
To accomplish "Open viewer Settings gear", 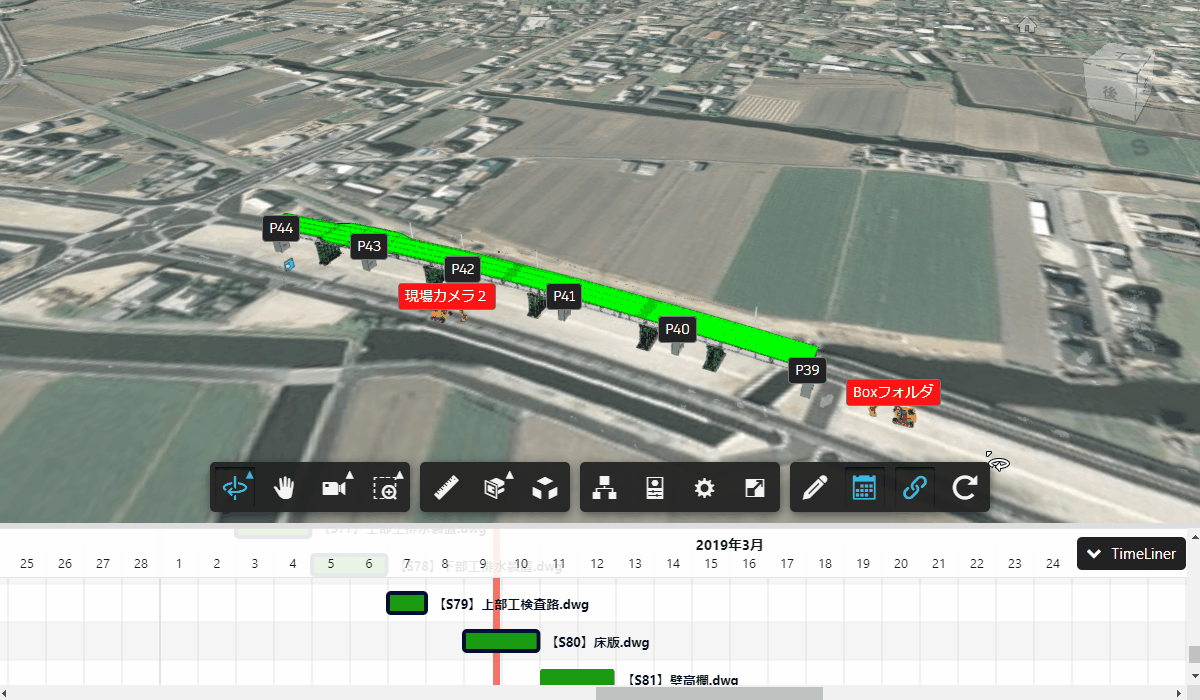I will (705, 487).
